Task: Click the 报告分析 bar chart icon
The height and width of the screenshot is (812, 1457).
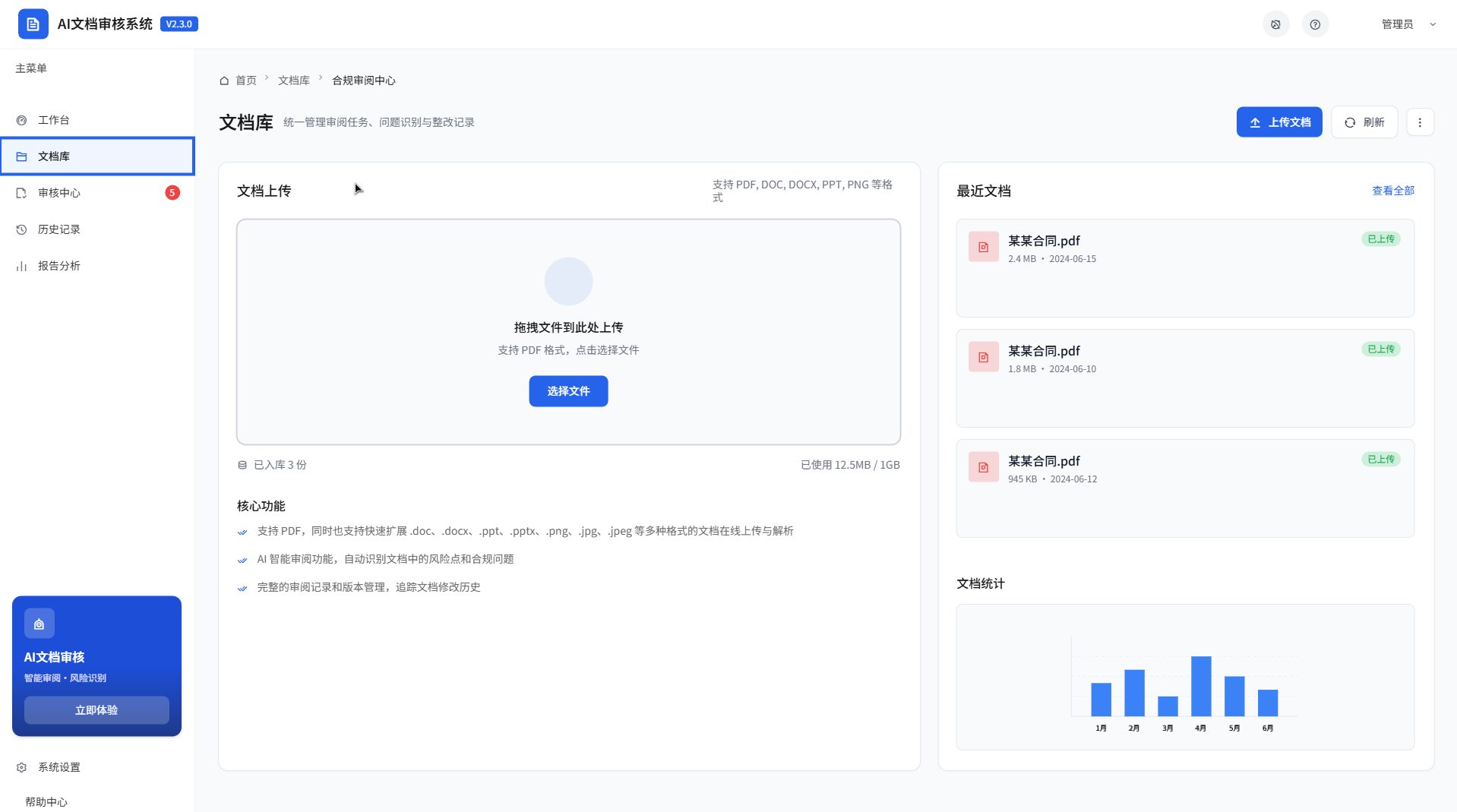Action: [x=21, y=266]
